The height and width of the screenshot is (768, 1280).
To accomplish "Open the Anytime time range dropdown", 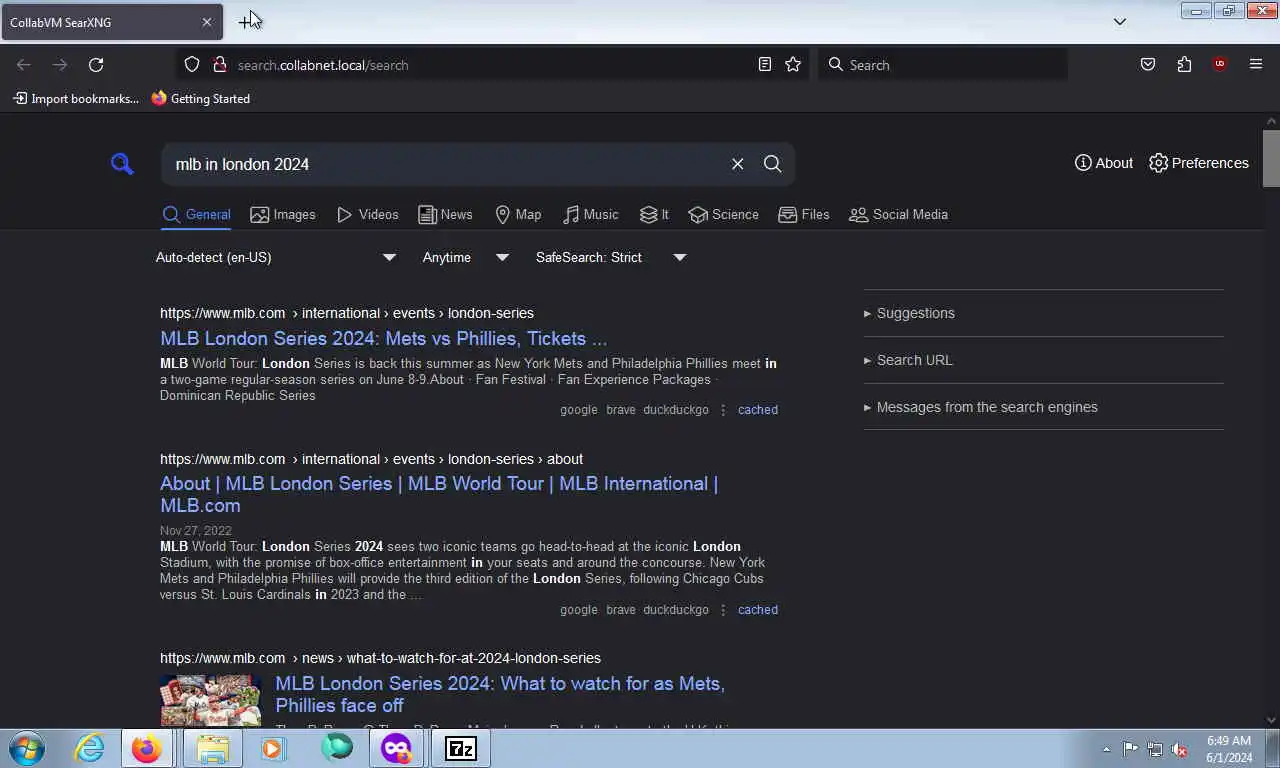I will tap(466, 257).
